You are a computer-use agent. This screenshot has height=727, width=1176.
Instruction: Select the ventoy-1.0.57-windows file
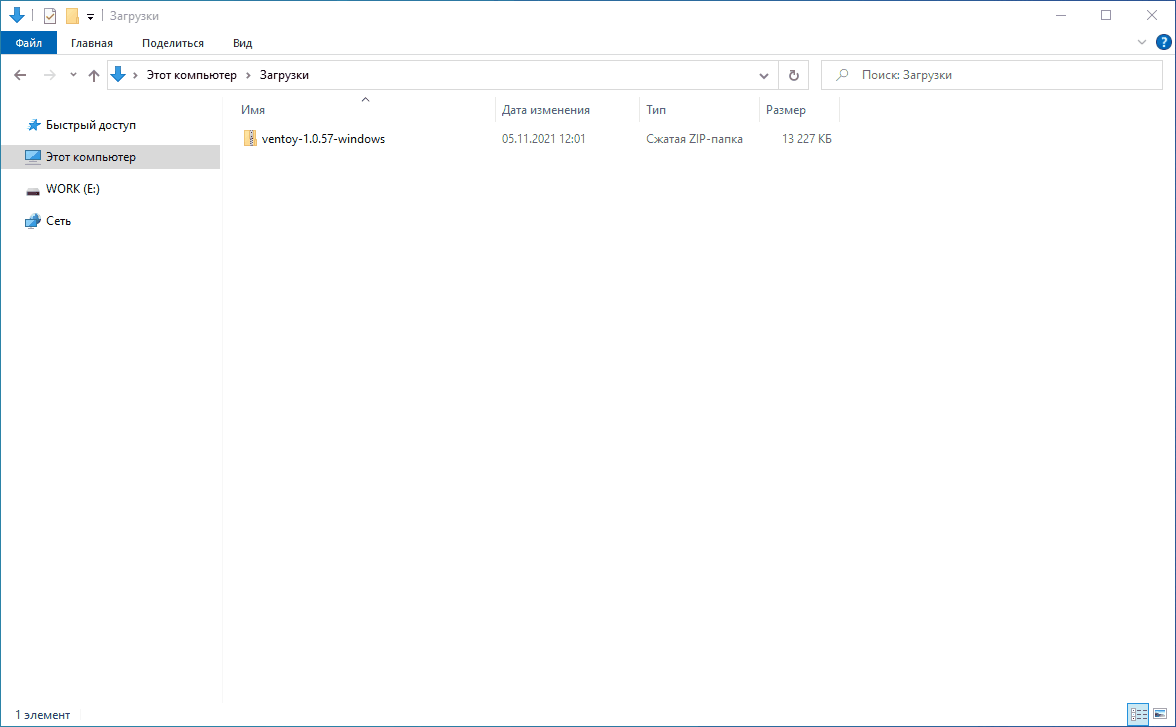(x=323, y=139)
